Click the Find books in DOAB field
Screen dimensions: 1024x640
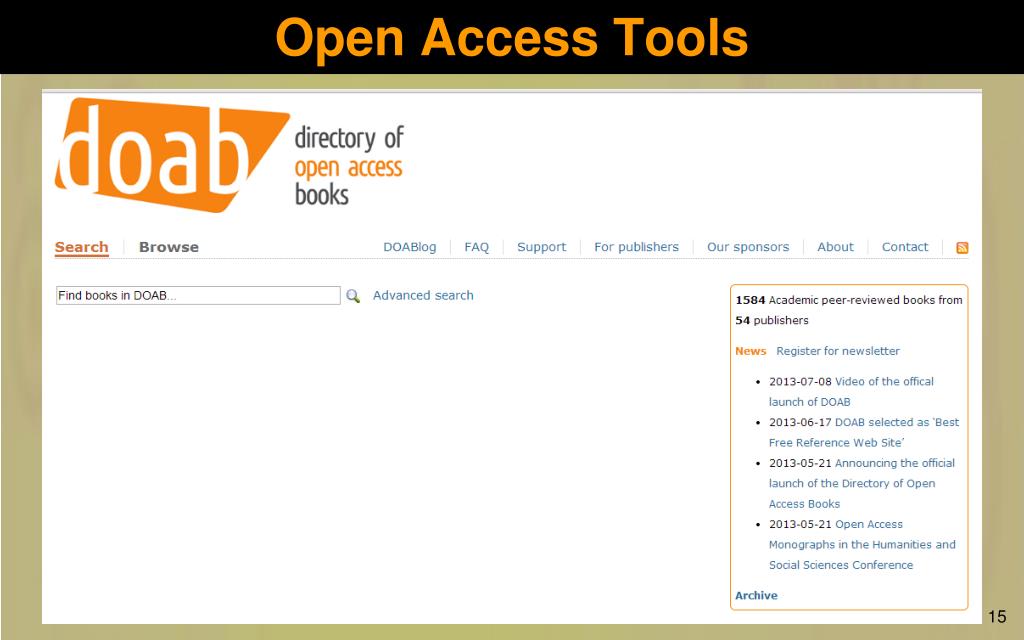198,295
